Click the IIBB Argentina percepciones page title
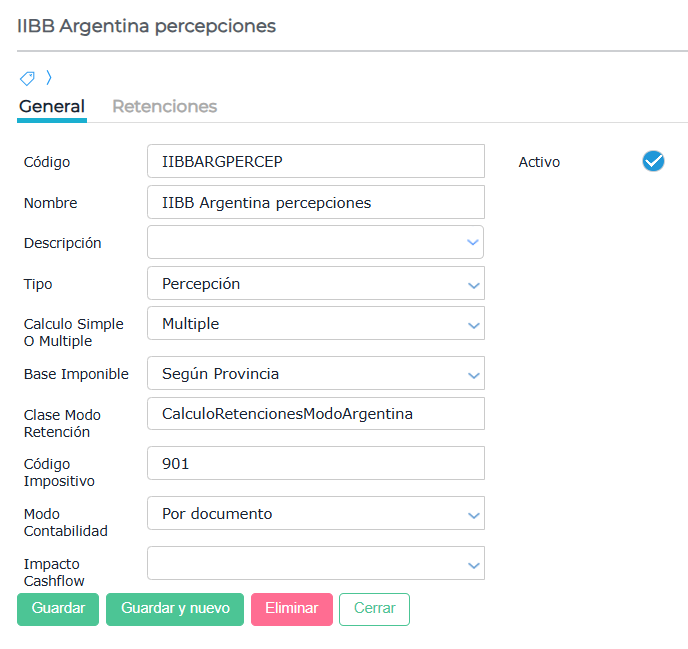Viewport: 688px width, 649px height. (x=146, y=26)
